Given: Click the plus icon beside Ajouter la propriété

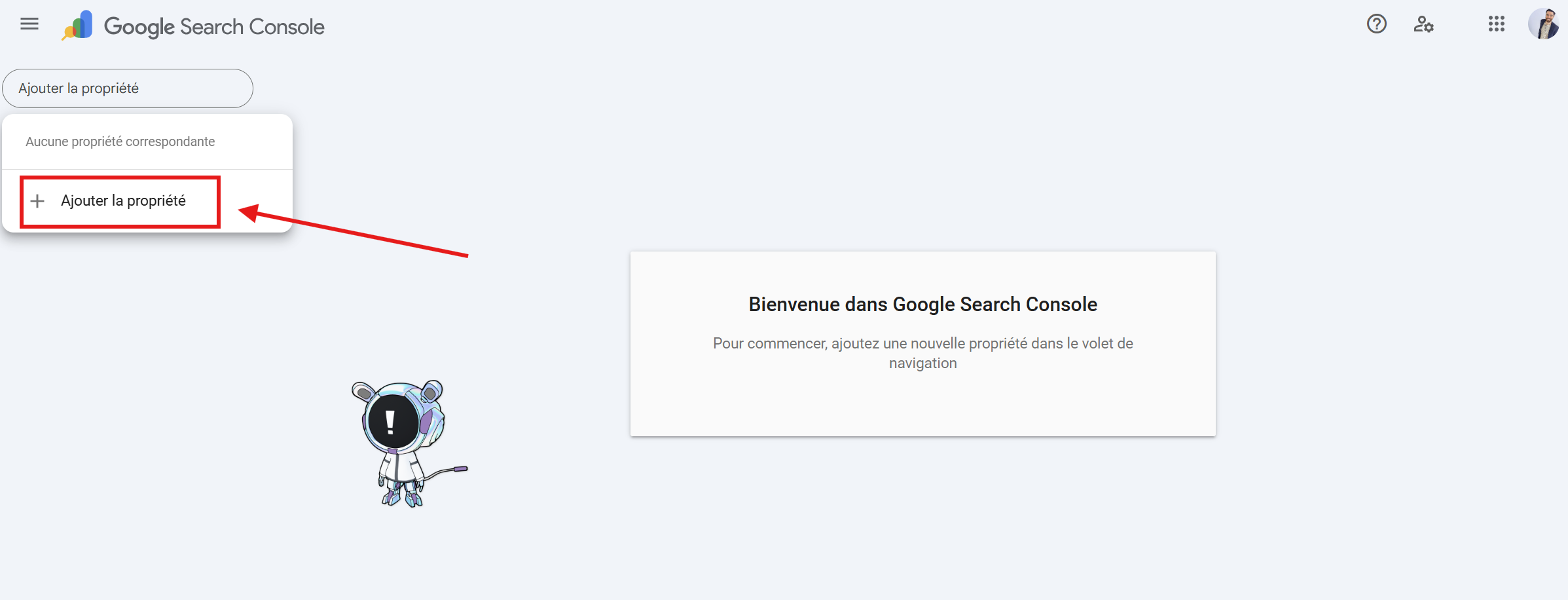Looking at the screenshot, I should tap(38, 201).
